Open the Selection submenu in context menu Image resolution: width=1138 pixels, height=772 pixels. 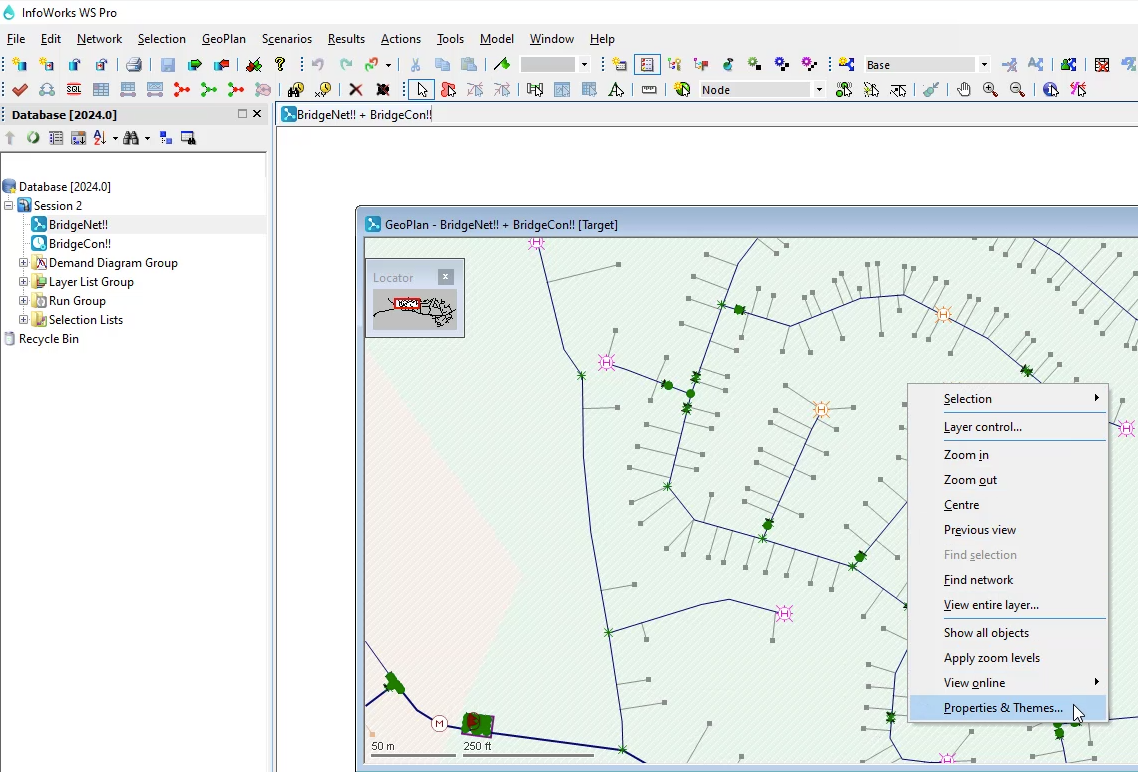pos(1008,398)
